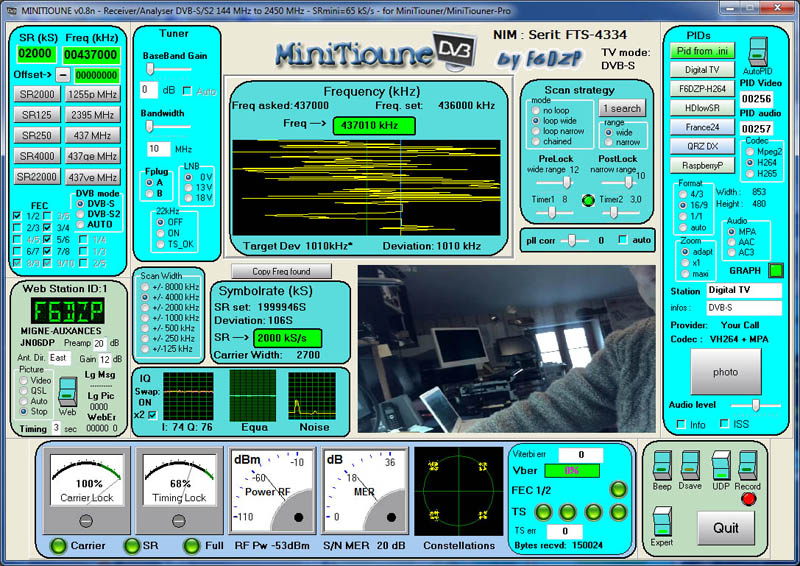This screenshot has width=800, height=566.
Task: Click the FEC 1/2 green LED
Action: 618,489
